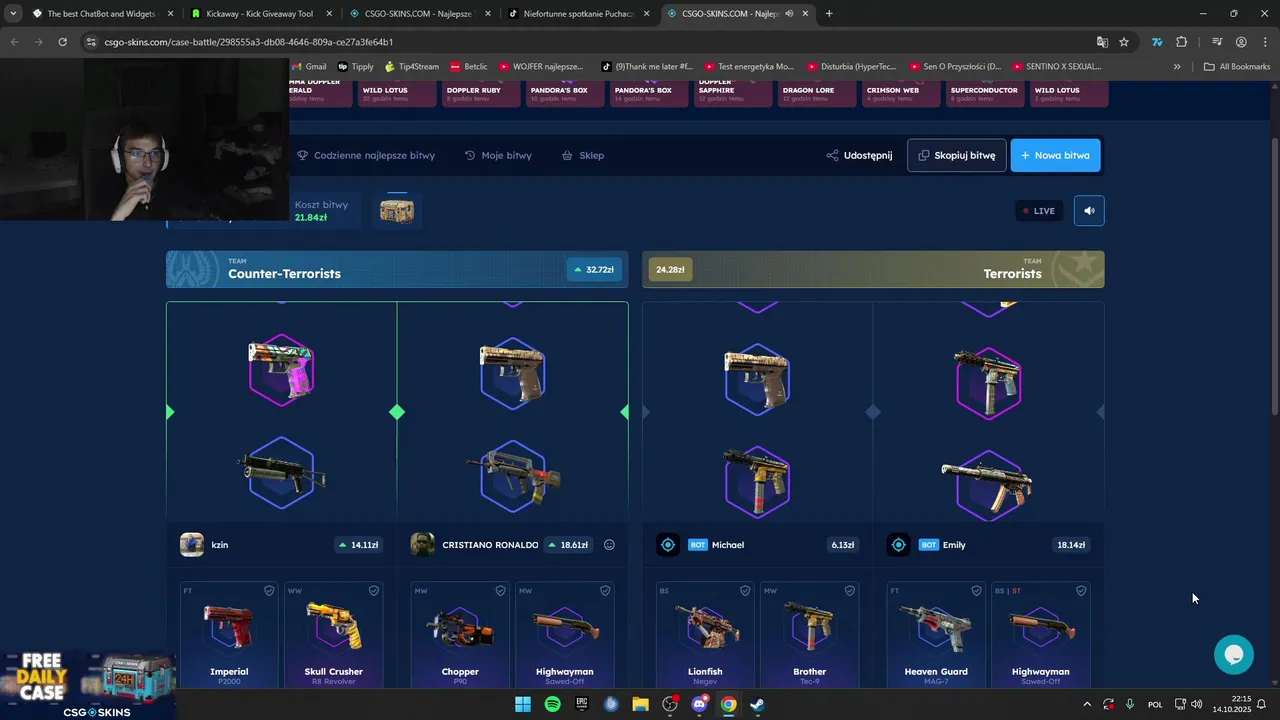Image resolution: width=1280 pixels, height=720 pixels.
Task: Open Windows Start menu
Action: coord(523,704)
